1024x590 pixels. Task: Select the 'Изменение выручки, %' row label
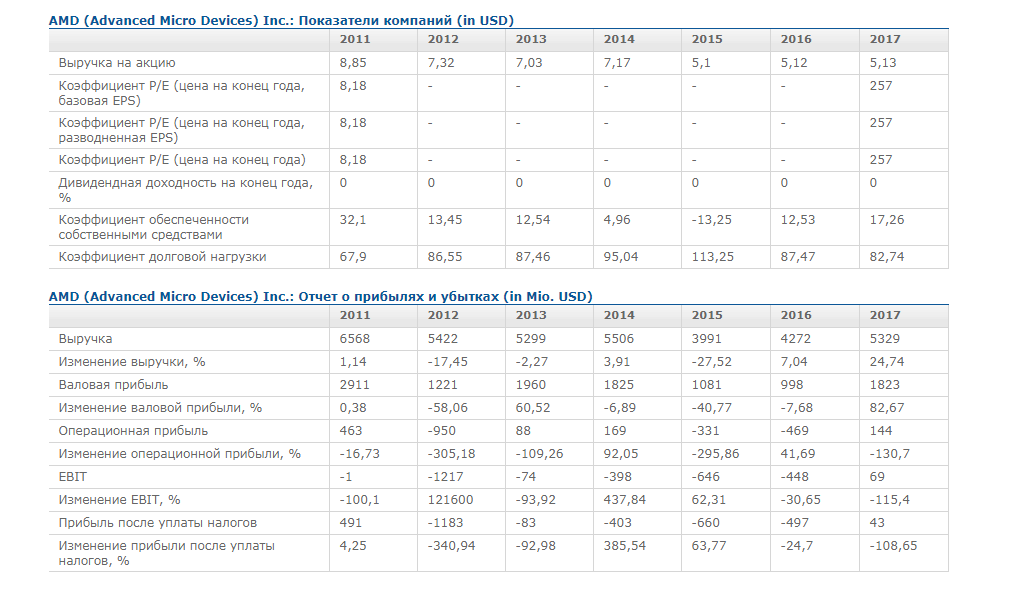click(132, 362)
